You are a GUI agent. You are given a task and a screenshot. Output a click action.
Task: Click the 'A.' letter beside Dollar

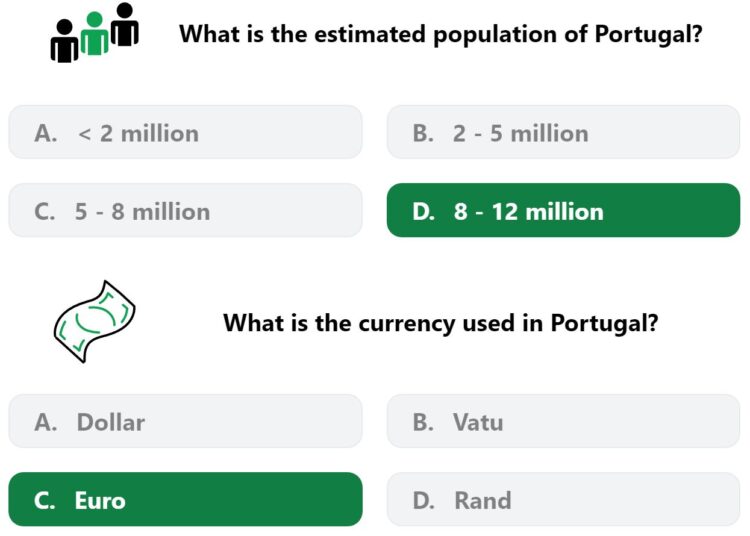[45, 422]
